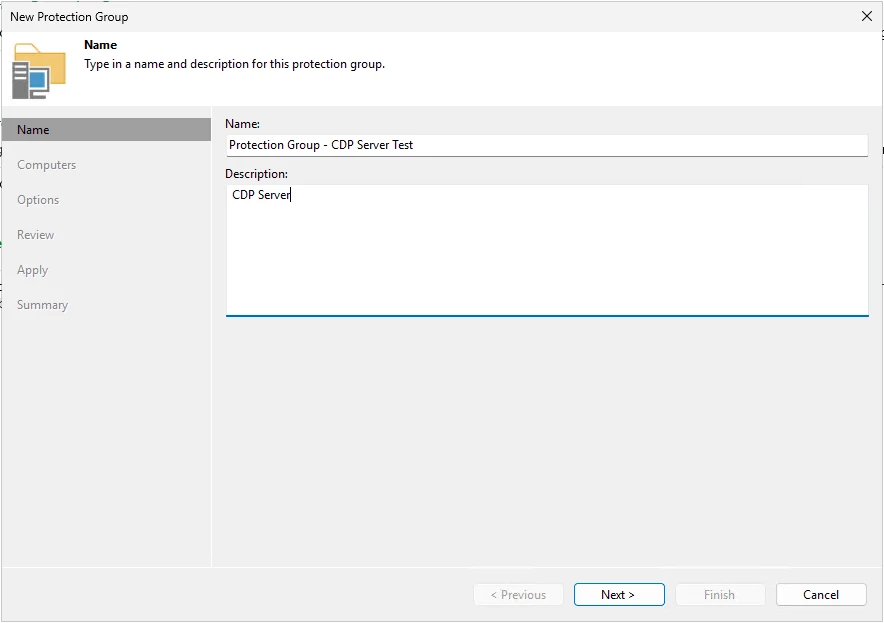Close the New Protection Group dialog
Screen dimensions: 884x623
coord(867,16)
